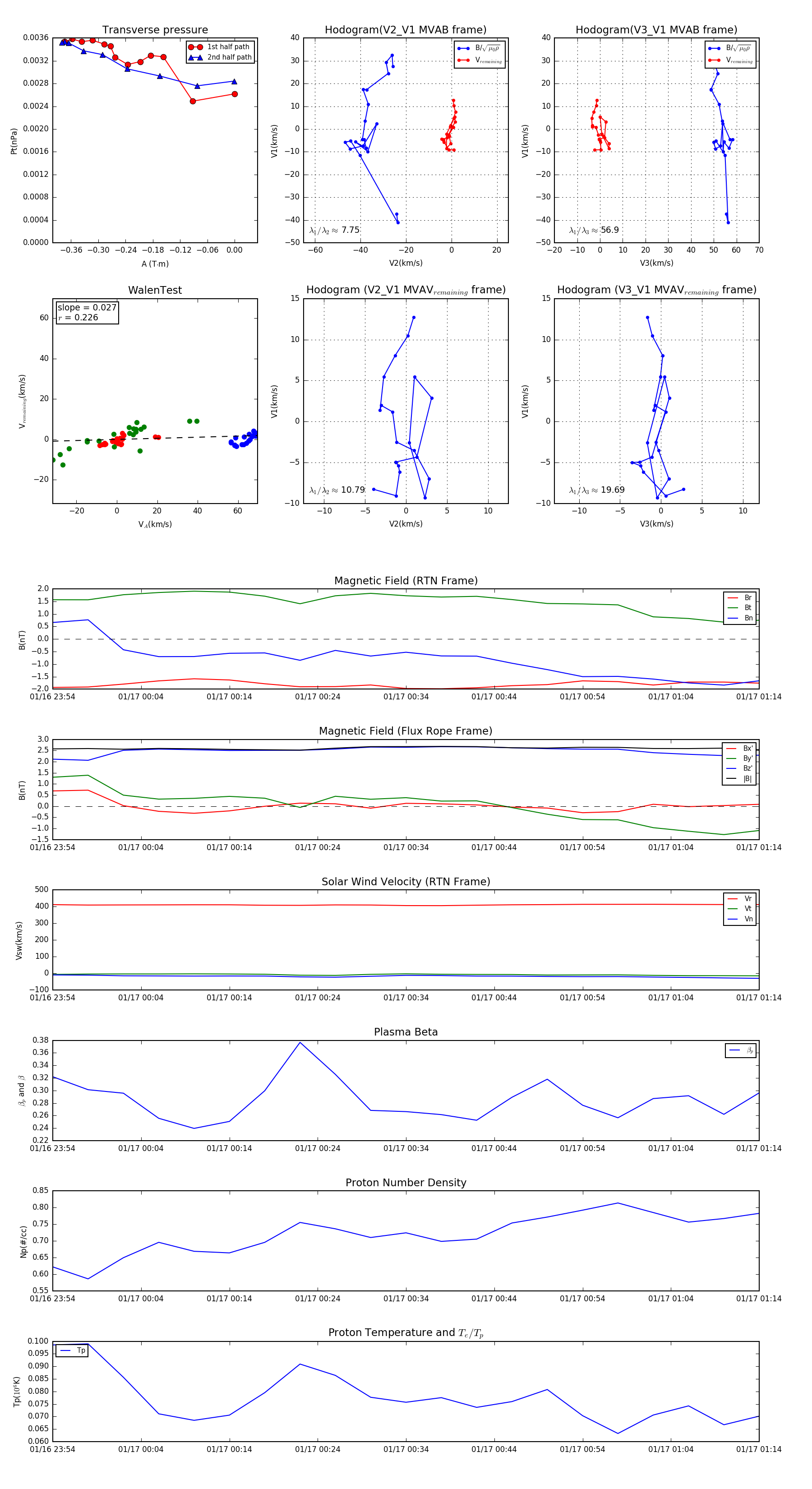Select the 'Bt' legend entry
The width and height of the screenshot is (812, 1489).
pyautogui.click(x=740, y=607)
